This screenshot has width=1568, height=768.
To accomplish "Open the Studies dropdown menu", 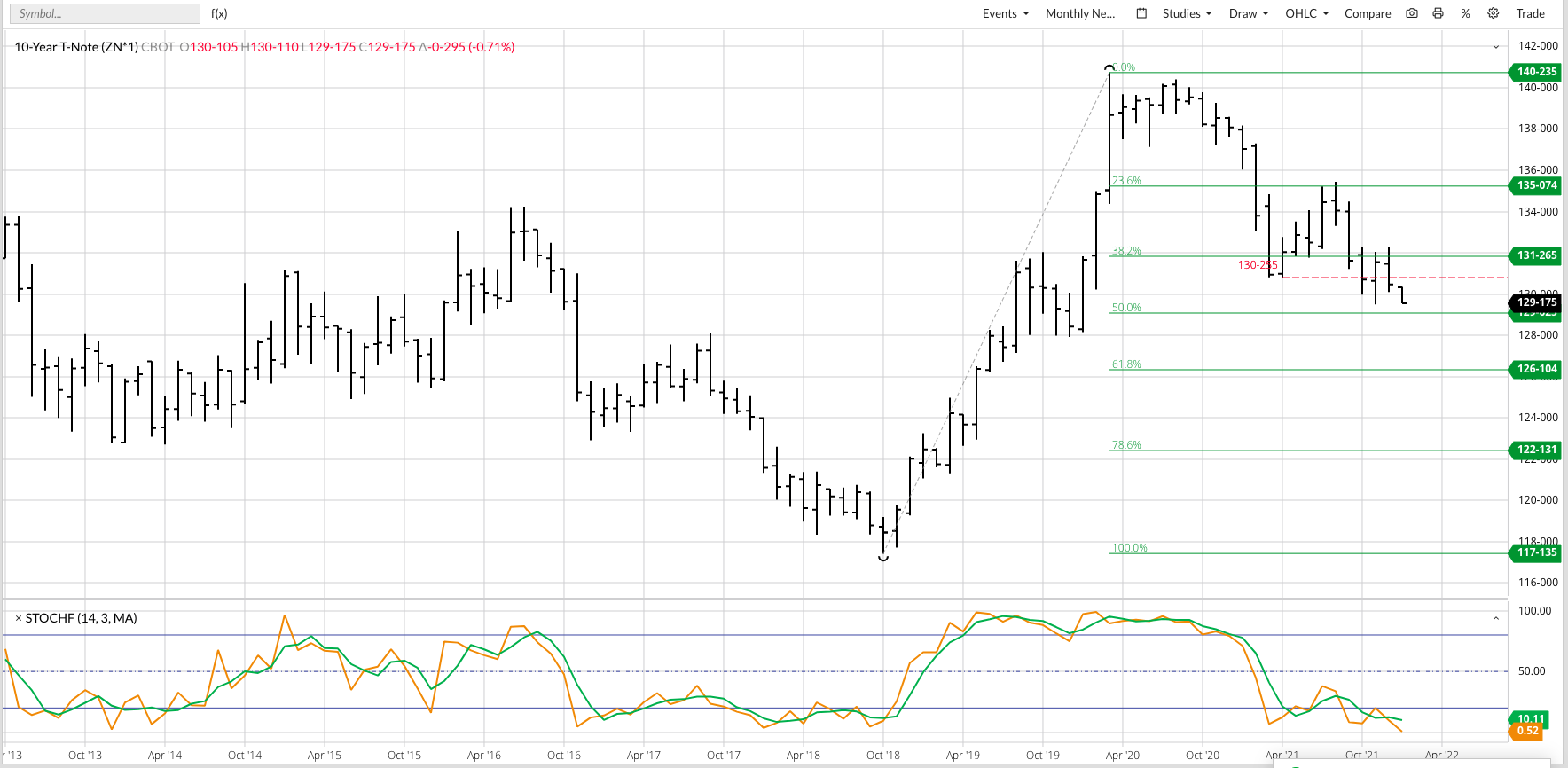I will 1187,13.
